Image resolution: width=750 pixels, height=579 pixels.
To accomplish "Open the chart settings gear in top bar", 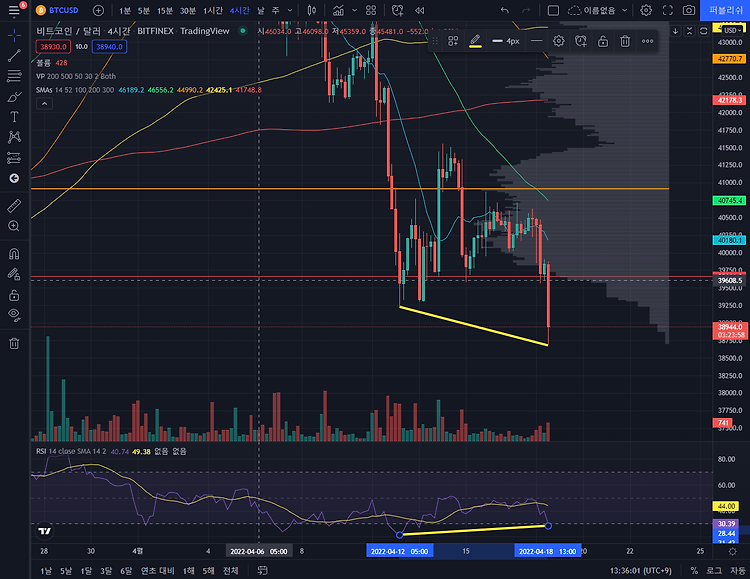I will [x=646, y=10].
